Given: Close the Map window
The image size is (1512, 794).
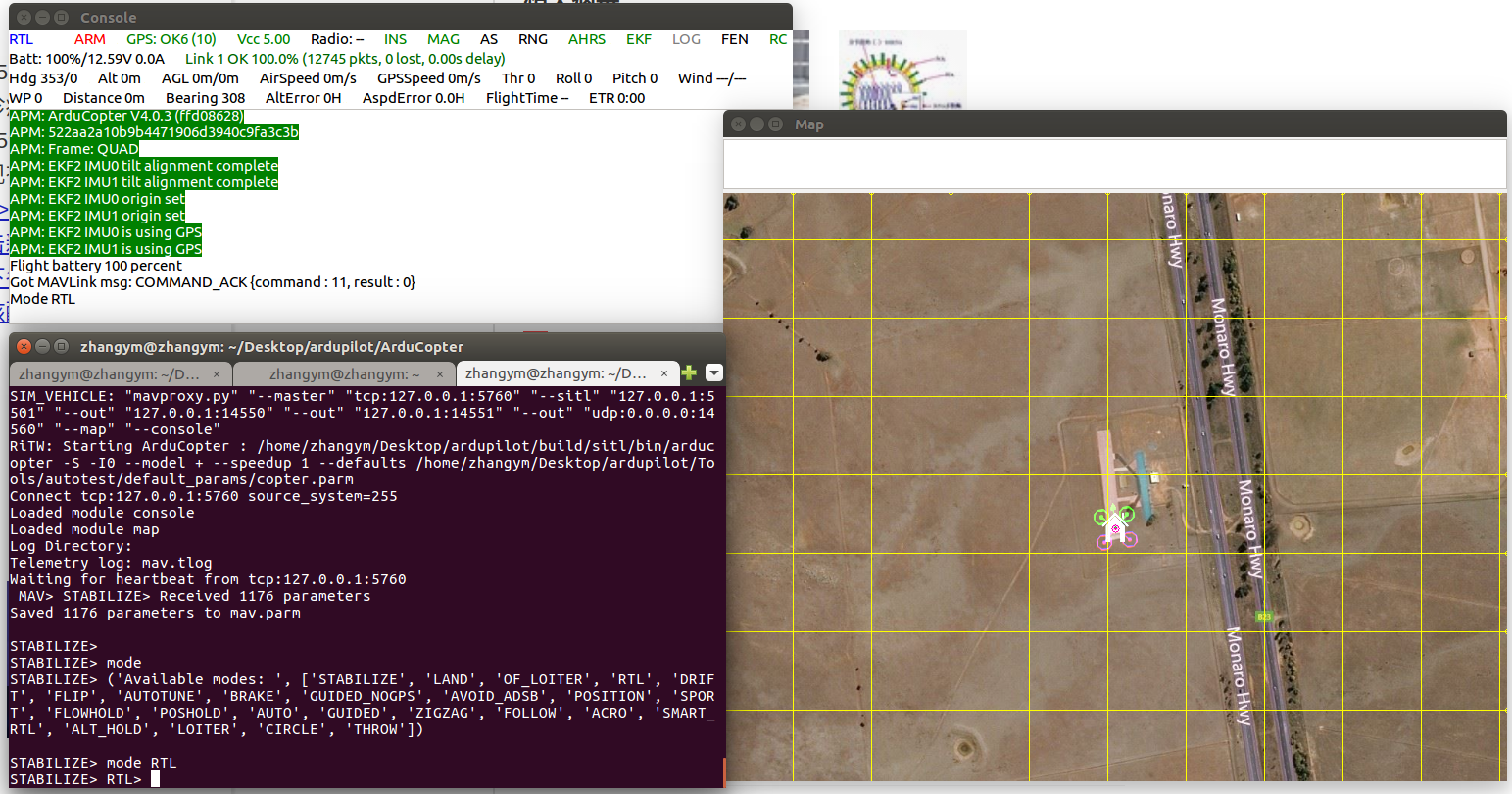Looking at the screenshot, I should pos(740,124).
